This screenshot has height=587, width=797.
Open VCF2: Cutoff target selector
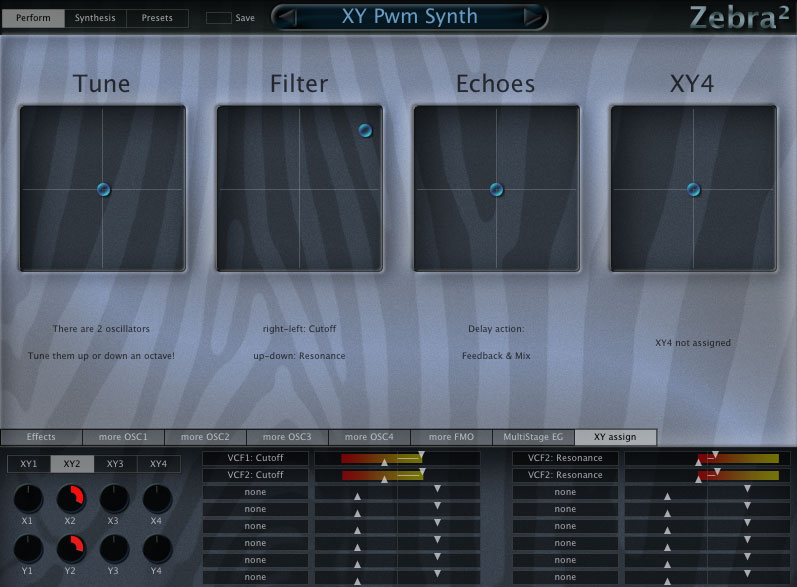pyautogui.click(x=255, y=475)
